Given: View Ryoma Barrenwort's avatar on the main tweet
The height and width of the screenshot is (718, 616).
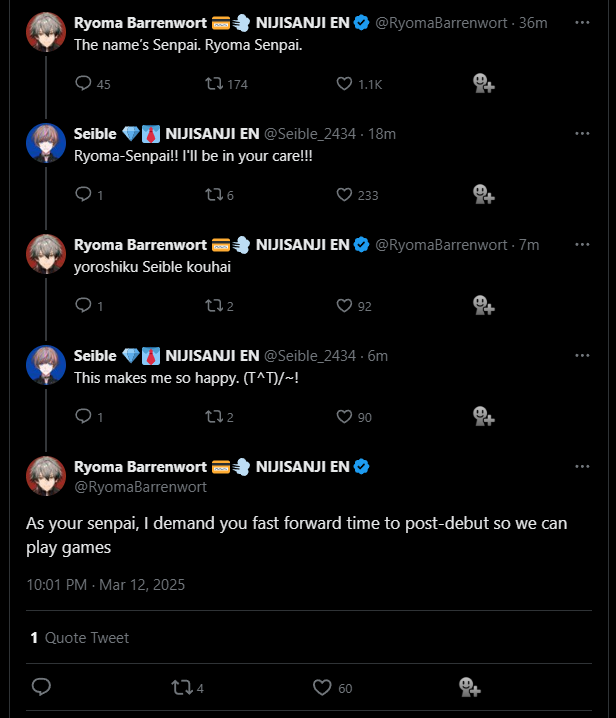Looking at the screenshot, I should pyautogui.click(x=45, y=476).
